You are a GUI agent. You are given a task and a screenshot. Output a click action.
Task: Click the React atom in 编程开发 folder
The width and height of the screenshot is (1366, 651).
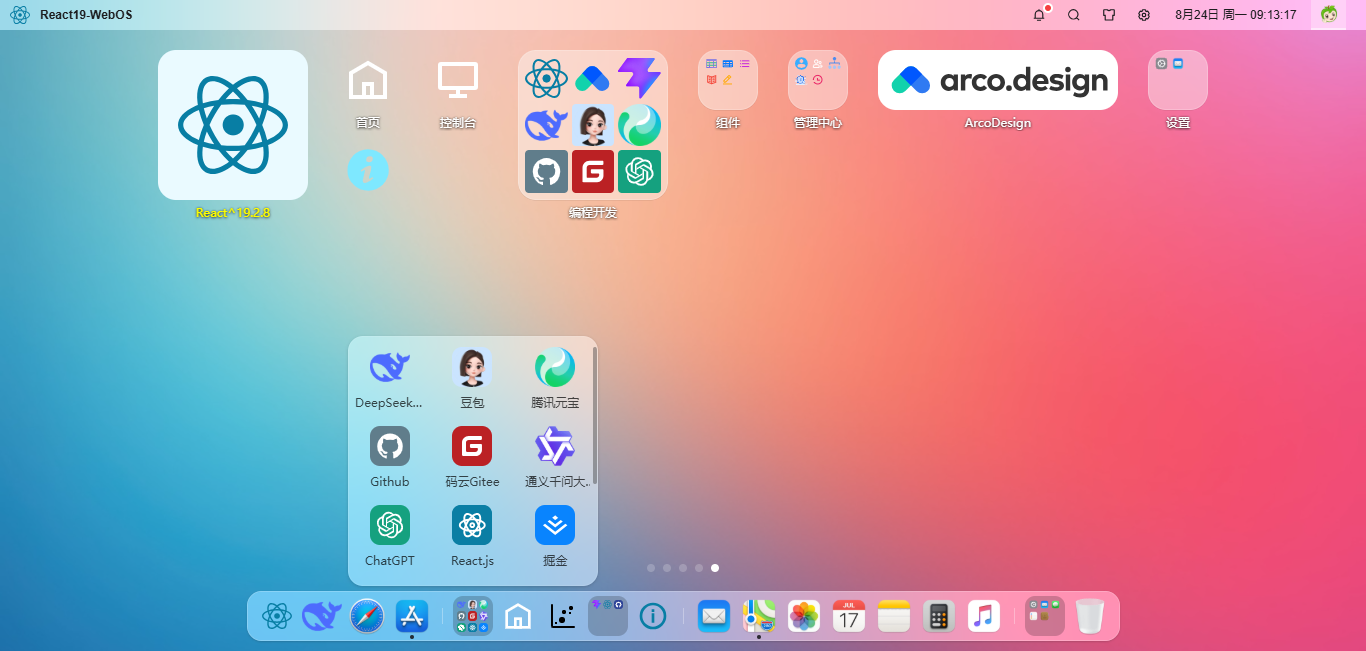tap(547, 78)
